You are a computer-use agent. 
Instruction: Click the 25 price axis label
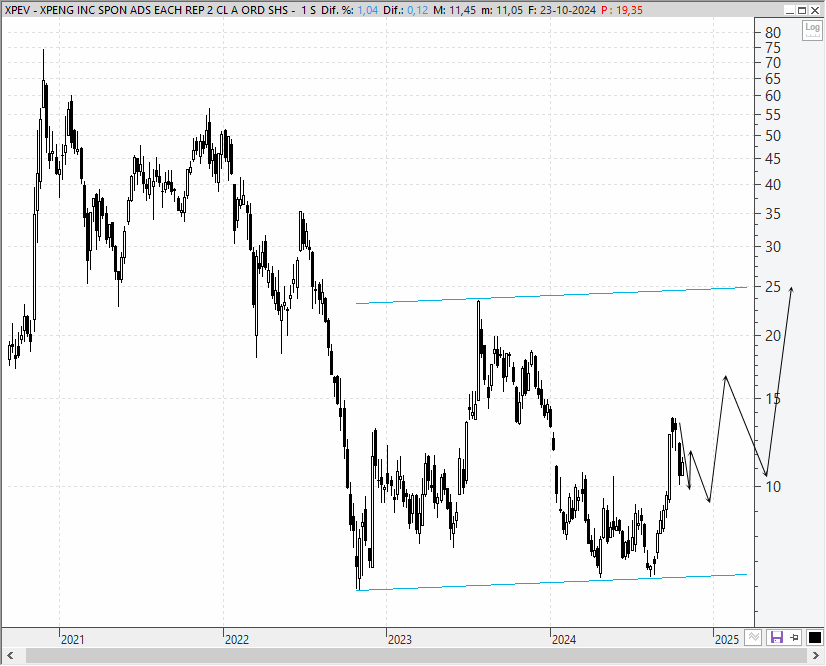click(773, 287)
